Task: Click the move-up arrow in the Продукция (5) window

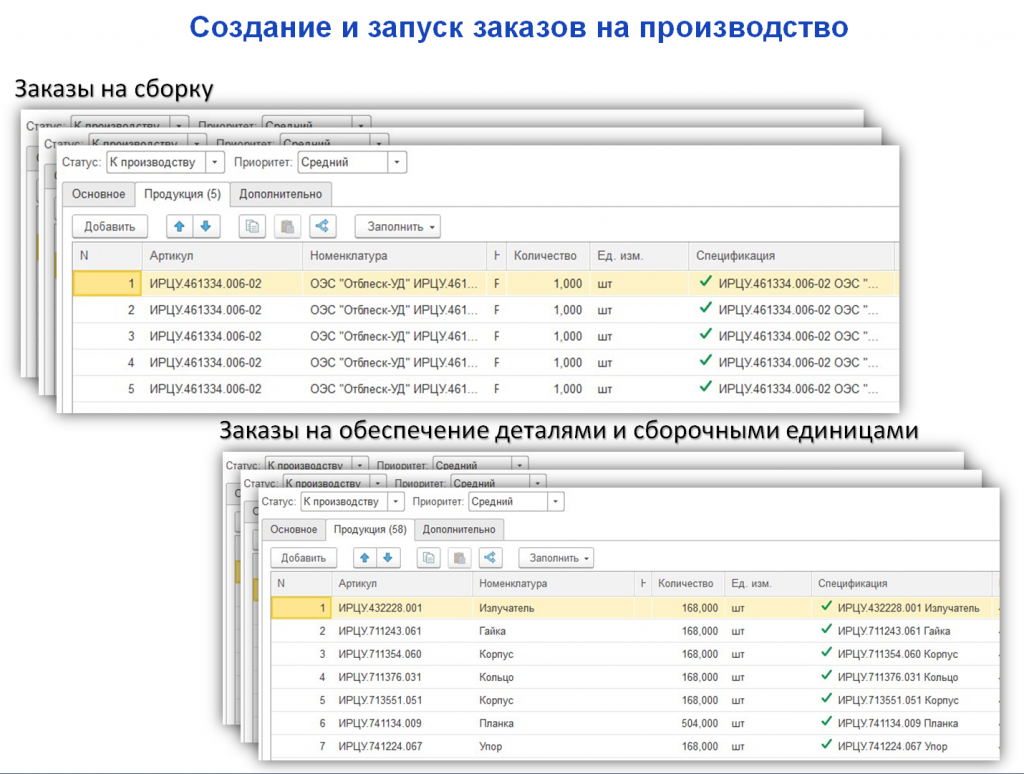Action: 180,227
